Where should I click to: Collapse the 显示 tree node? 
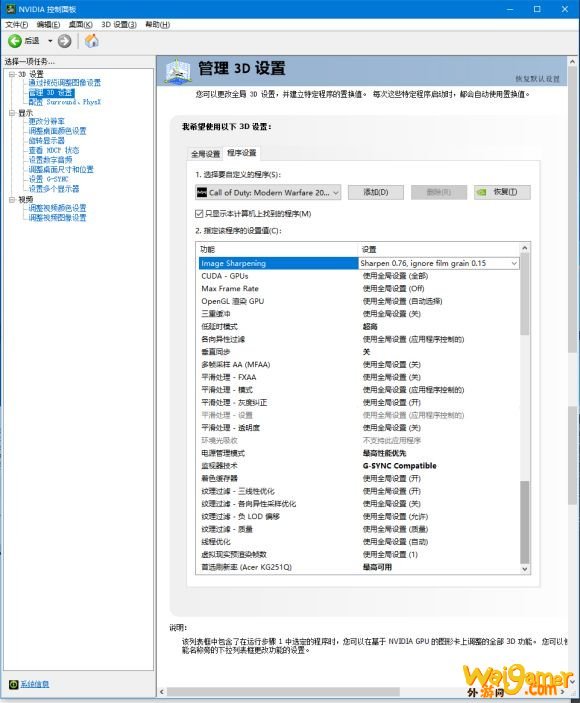click(x=12, y=113)
